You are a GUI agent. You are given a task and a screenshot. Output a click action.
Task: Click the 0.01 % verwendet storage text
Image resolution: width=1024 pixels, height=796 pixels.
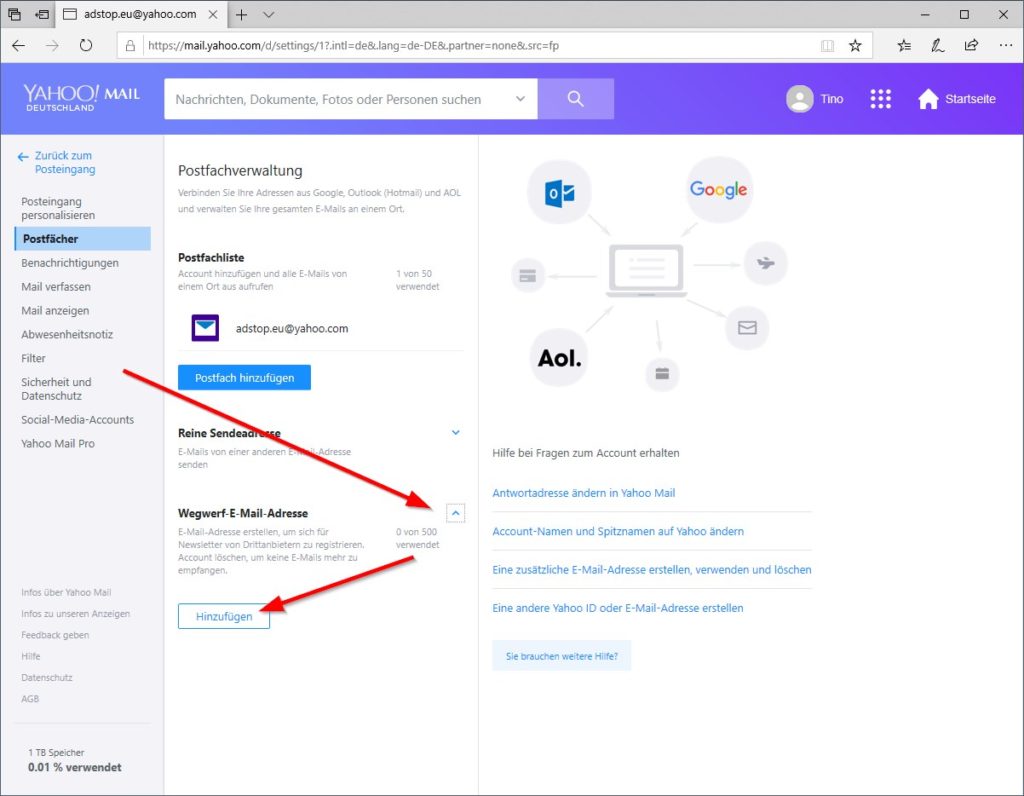point(74,767)
